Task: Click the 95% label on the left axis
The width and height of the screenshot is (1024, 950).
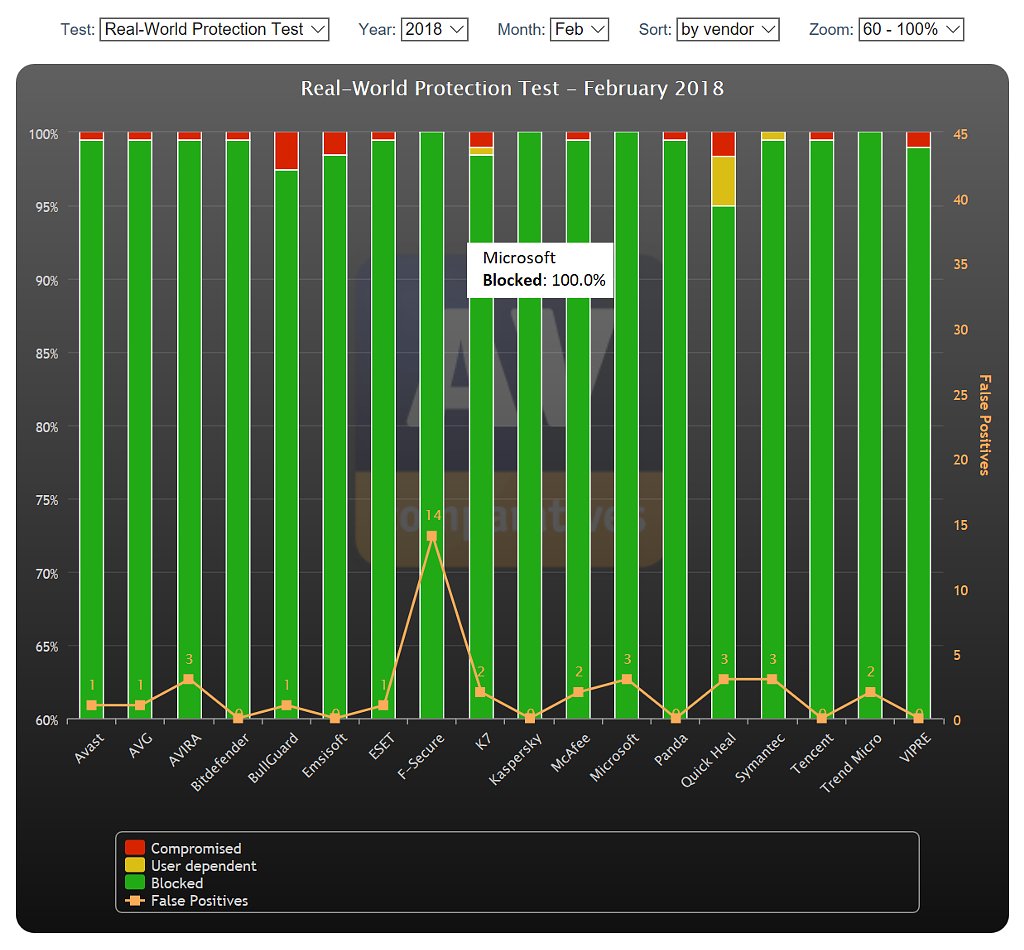Action: coord(47,207)
